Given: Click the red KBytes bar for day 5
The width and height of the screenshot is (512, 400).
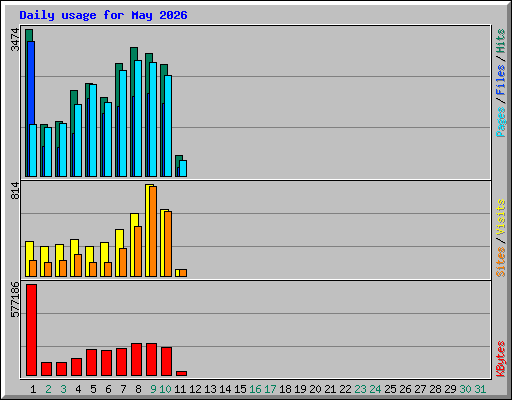Looking at the screenshot, I should [x=91, y=363].
